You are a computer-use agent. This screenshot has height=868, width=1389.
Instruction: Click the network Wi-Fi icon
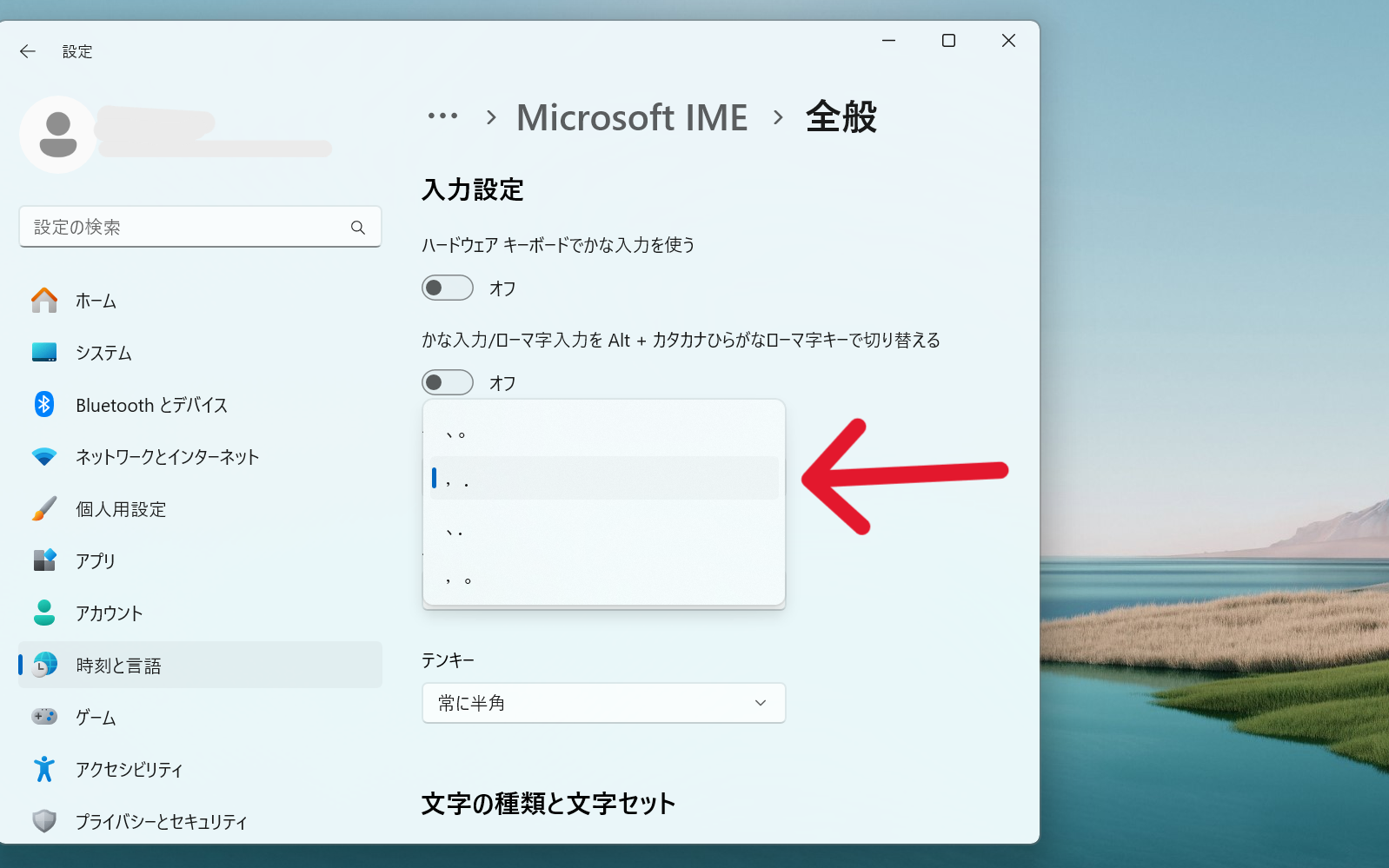click(x=44, y=457)
